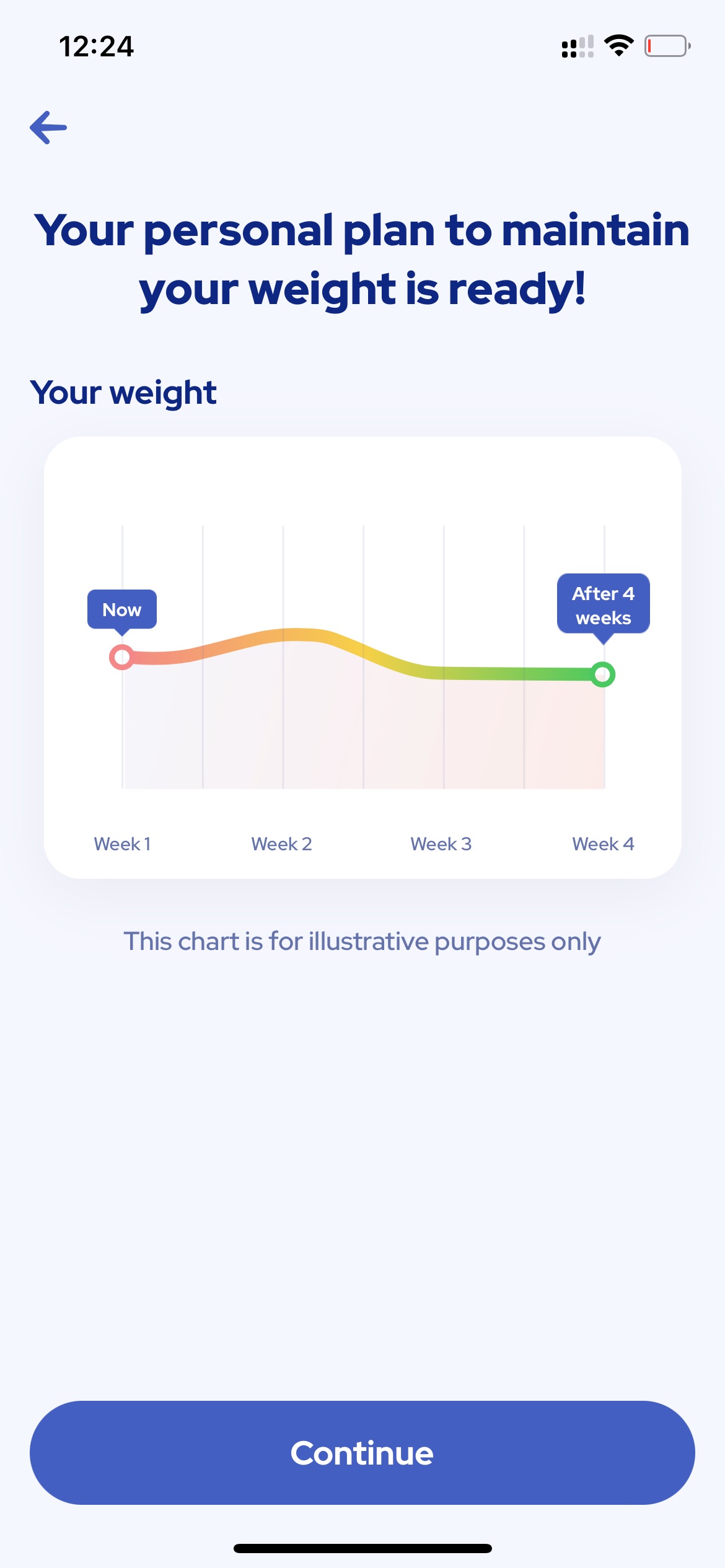The image size is (725, 1568).
Task: Tap the cellular signal strength icon
Action: point(578,46)
